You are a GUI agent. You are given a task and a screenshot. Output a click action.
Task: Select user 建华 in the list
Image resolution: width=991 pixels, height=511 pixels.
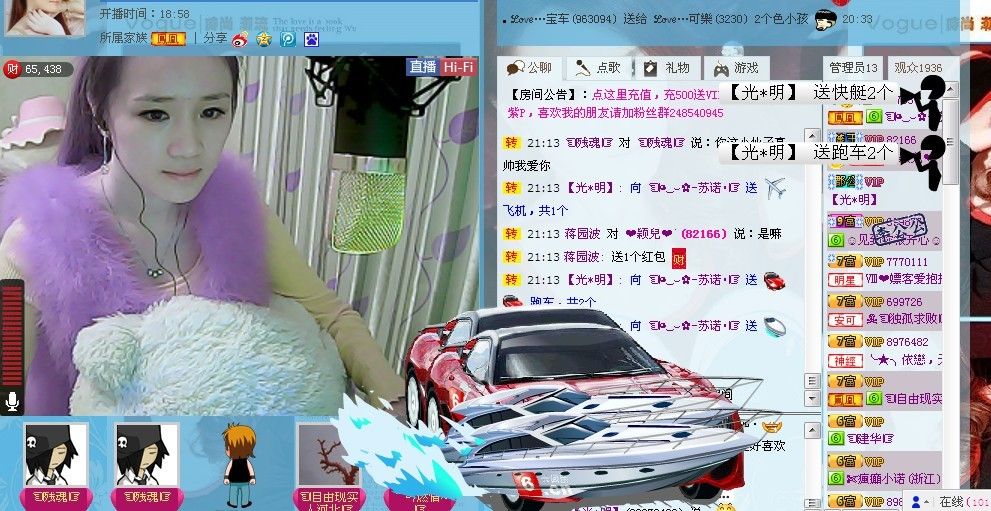pyautogui.click(x=870, y=438)
